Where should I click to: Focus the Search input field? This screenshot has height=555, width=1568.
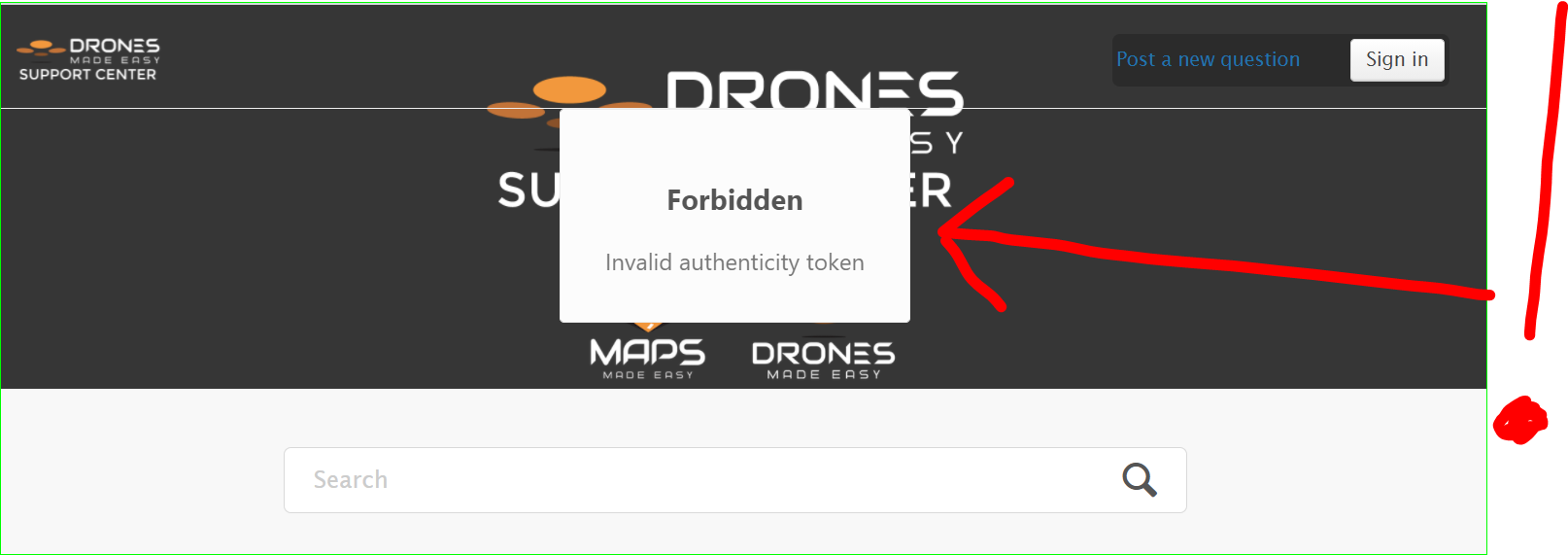tap(734, 479)
